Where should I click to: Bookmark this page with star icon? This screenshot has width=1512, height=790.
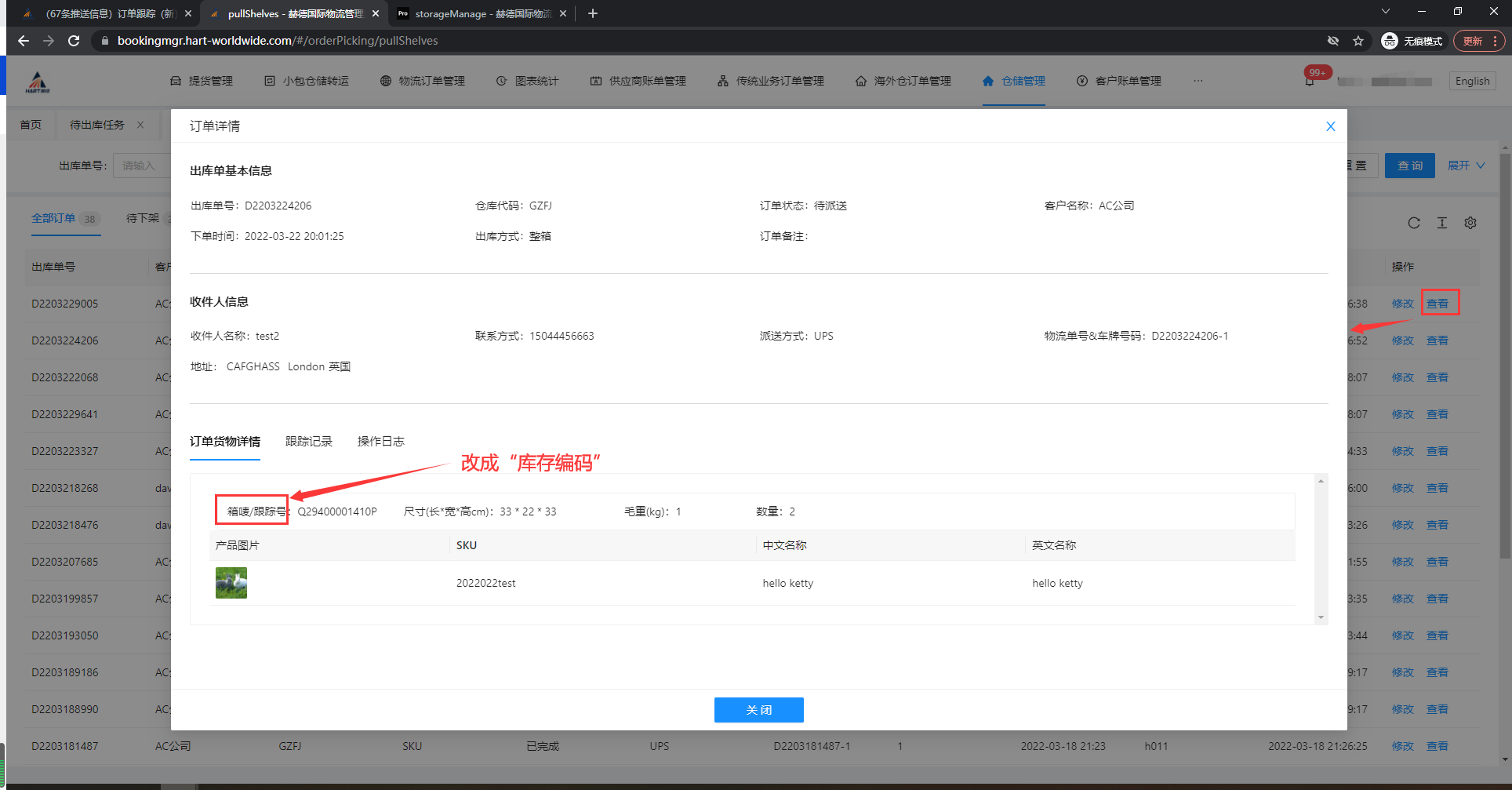point(1358,41)
